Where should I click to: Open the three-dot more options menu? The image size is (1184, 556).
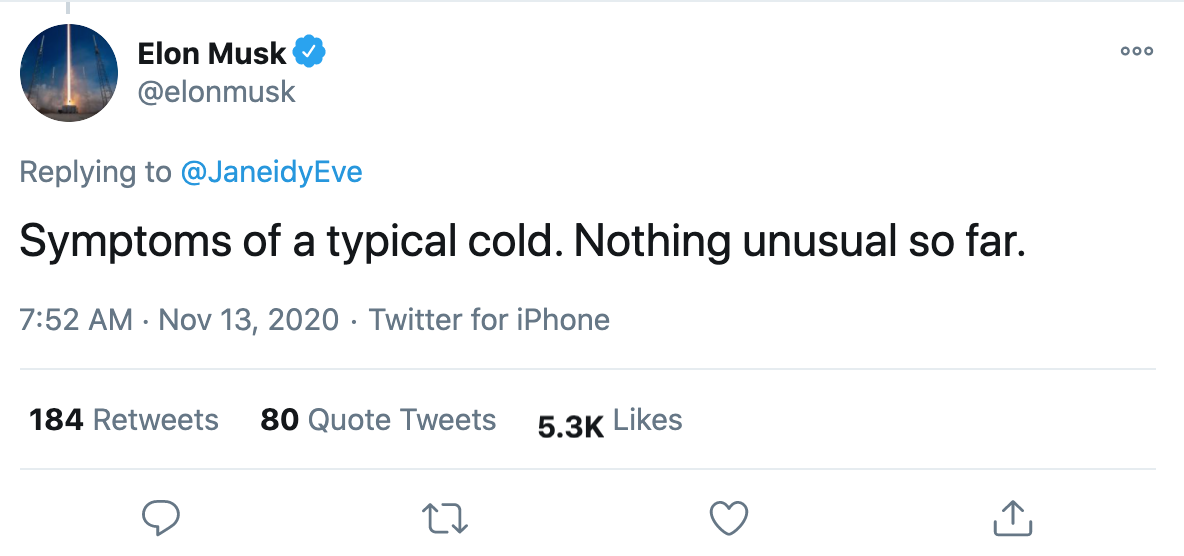pyautogui.click(x=1137, y=51)
